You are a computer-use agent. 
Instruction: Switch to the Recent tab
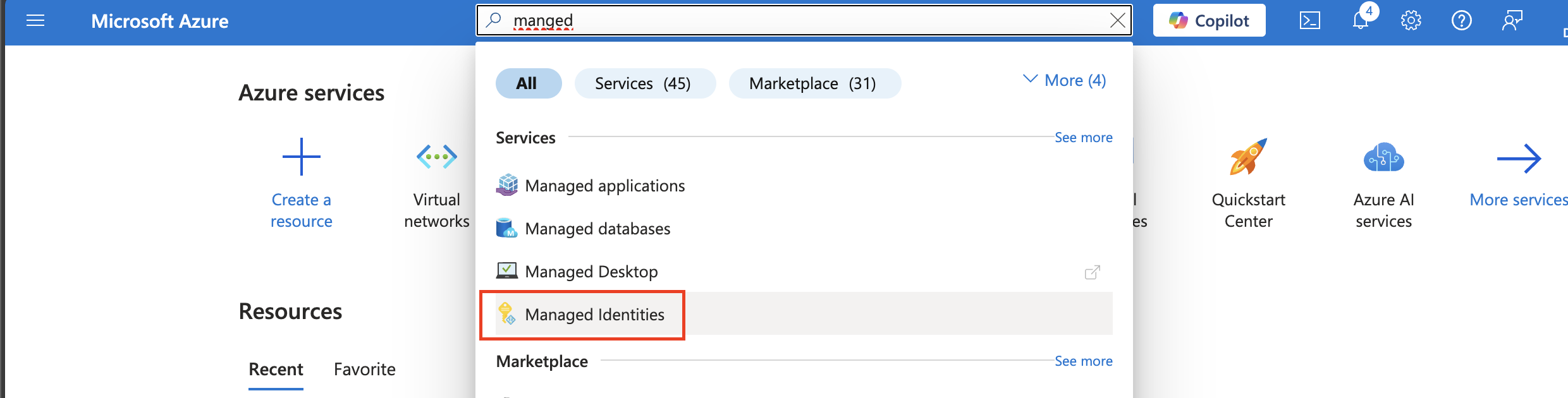point(276,369)
